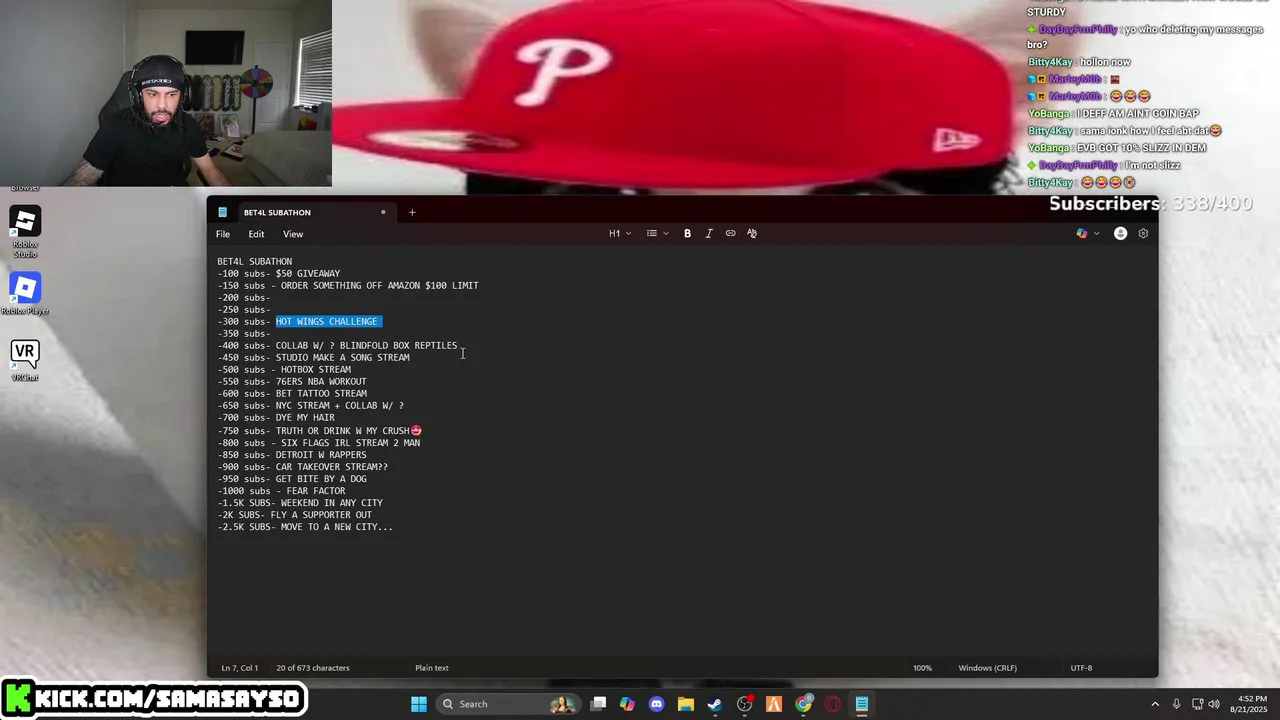Screen dimensions: 1280x720
Task: Open the Plain text format option
Action: coord(432,668)
